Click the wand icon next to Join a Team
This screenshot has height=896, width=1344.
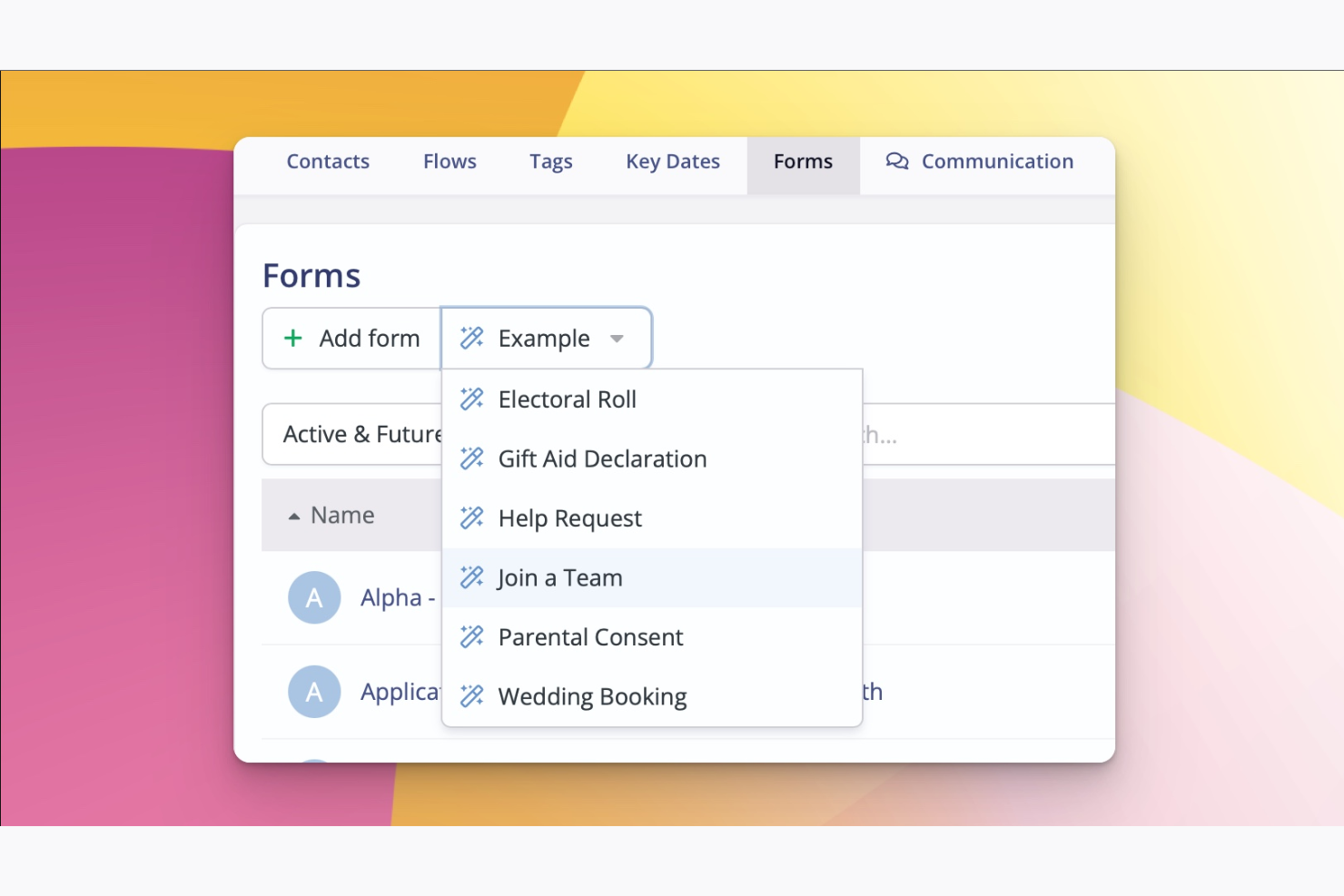(x=472, y=577)
